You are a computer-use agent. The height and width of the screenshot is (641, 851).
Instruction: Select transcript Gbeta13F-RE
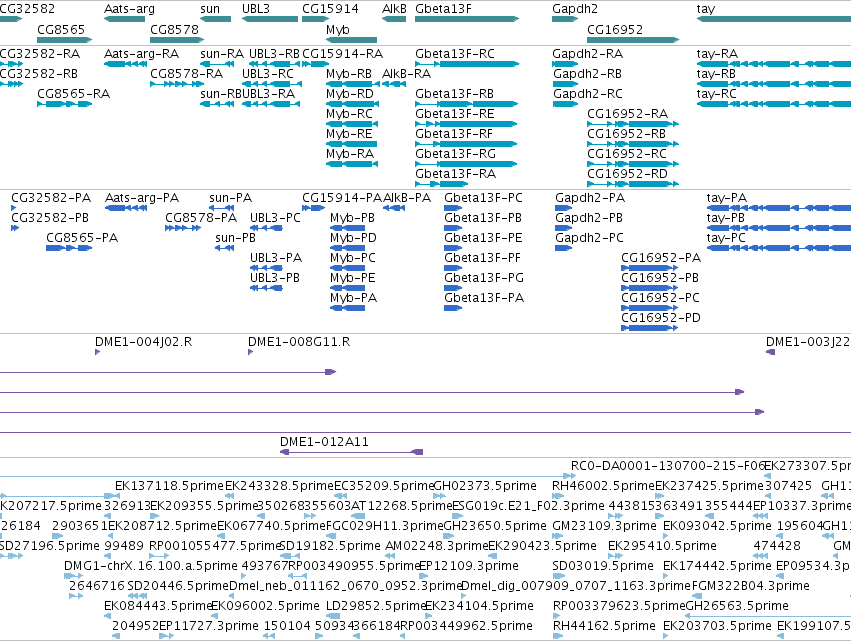coord(454,114)
